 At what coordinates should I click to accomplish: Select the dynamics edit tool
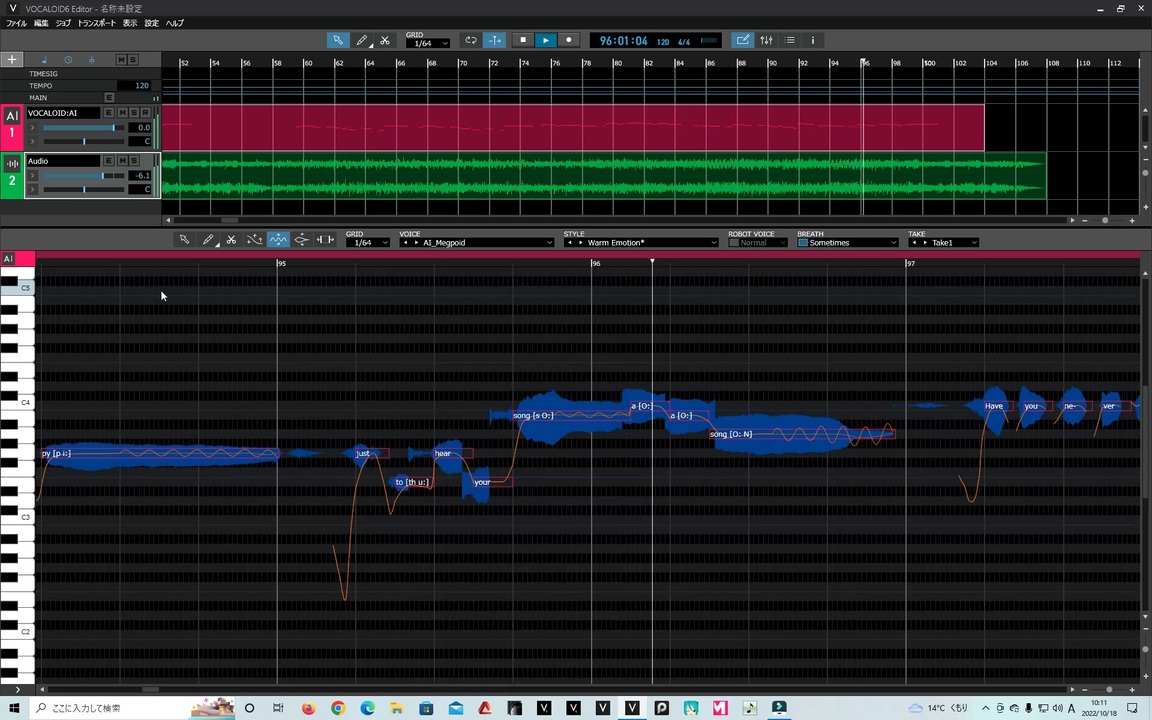pos(301,240)
